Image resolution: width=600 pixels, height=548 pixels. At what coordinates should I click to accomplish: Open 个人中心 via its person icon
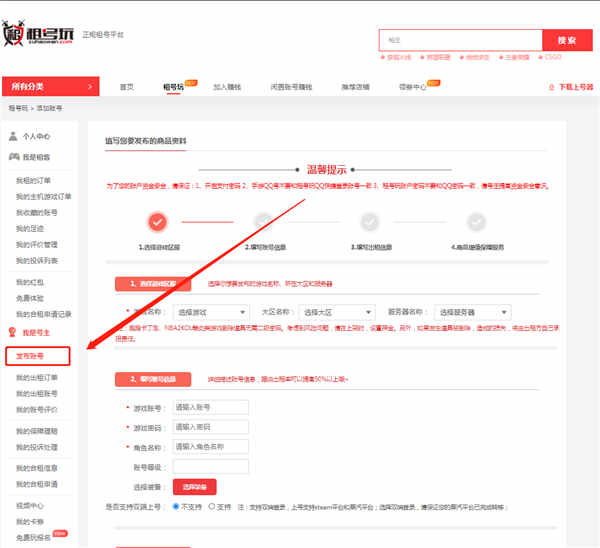(x=13, y=136)
